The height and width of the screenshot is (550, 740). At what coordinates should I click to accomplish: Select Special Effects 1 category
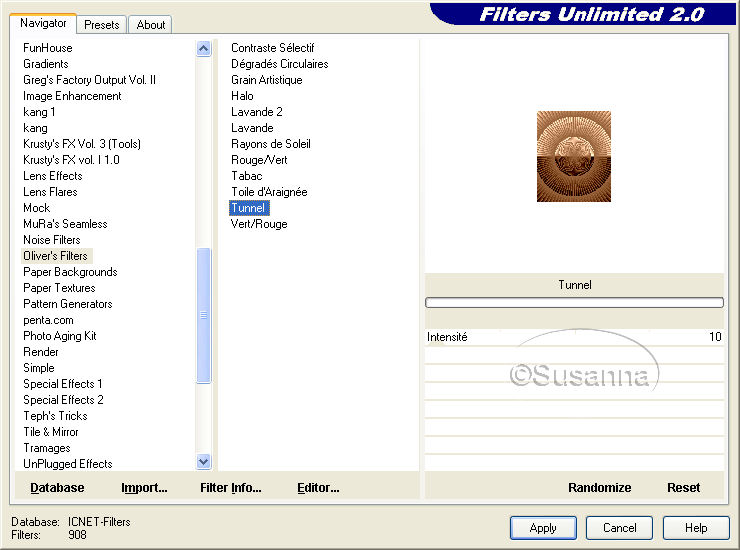point(63,384)
